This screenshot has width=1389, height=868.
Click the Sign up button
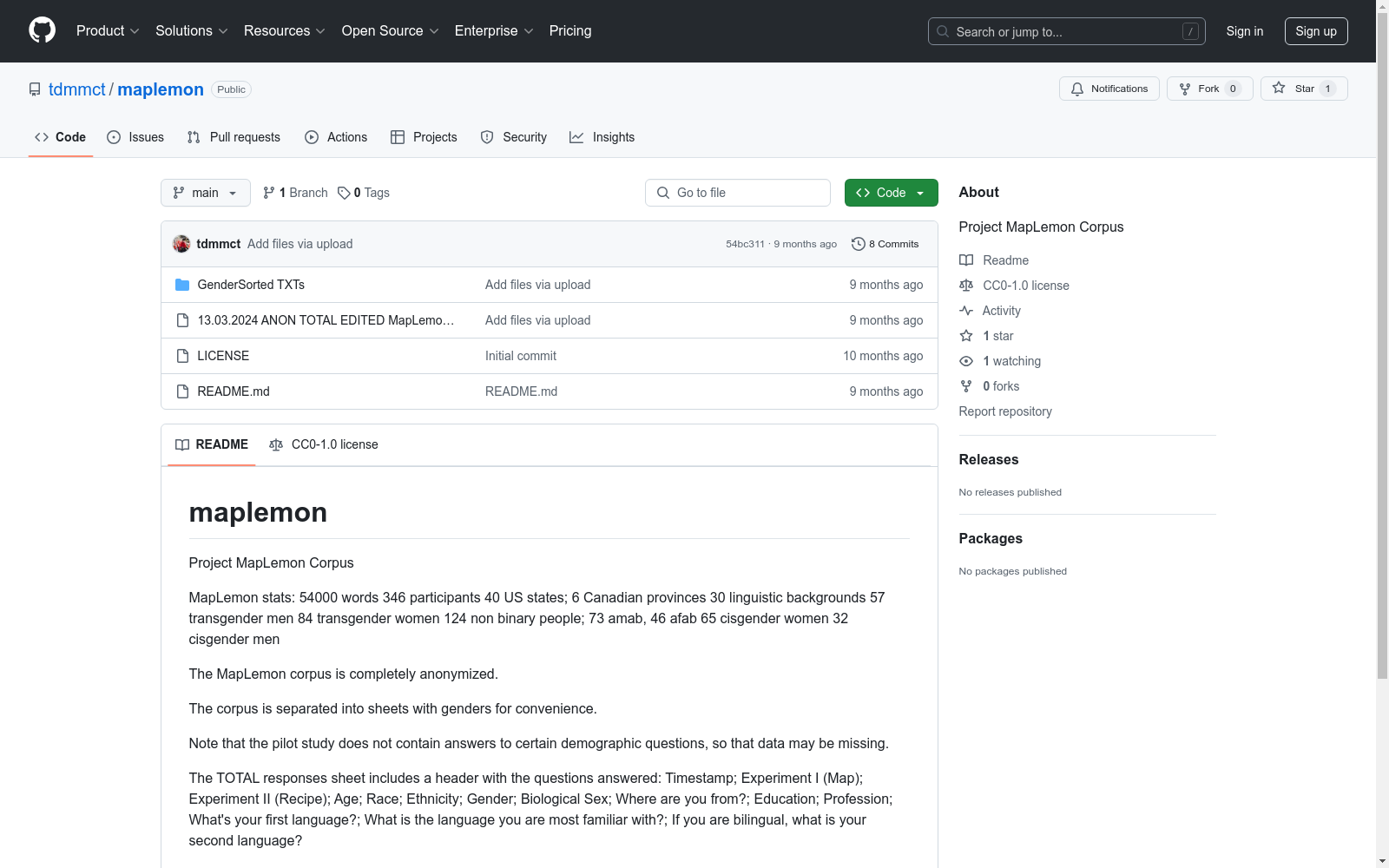coord(1316,31)
